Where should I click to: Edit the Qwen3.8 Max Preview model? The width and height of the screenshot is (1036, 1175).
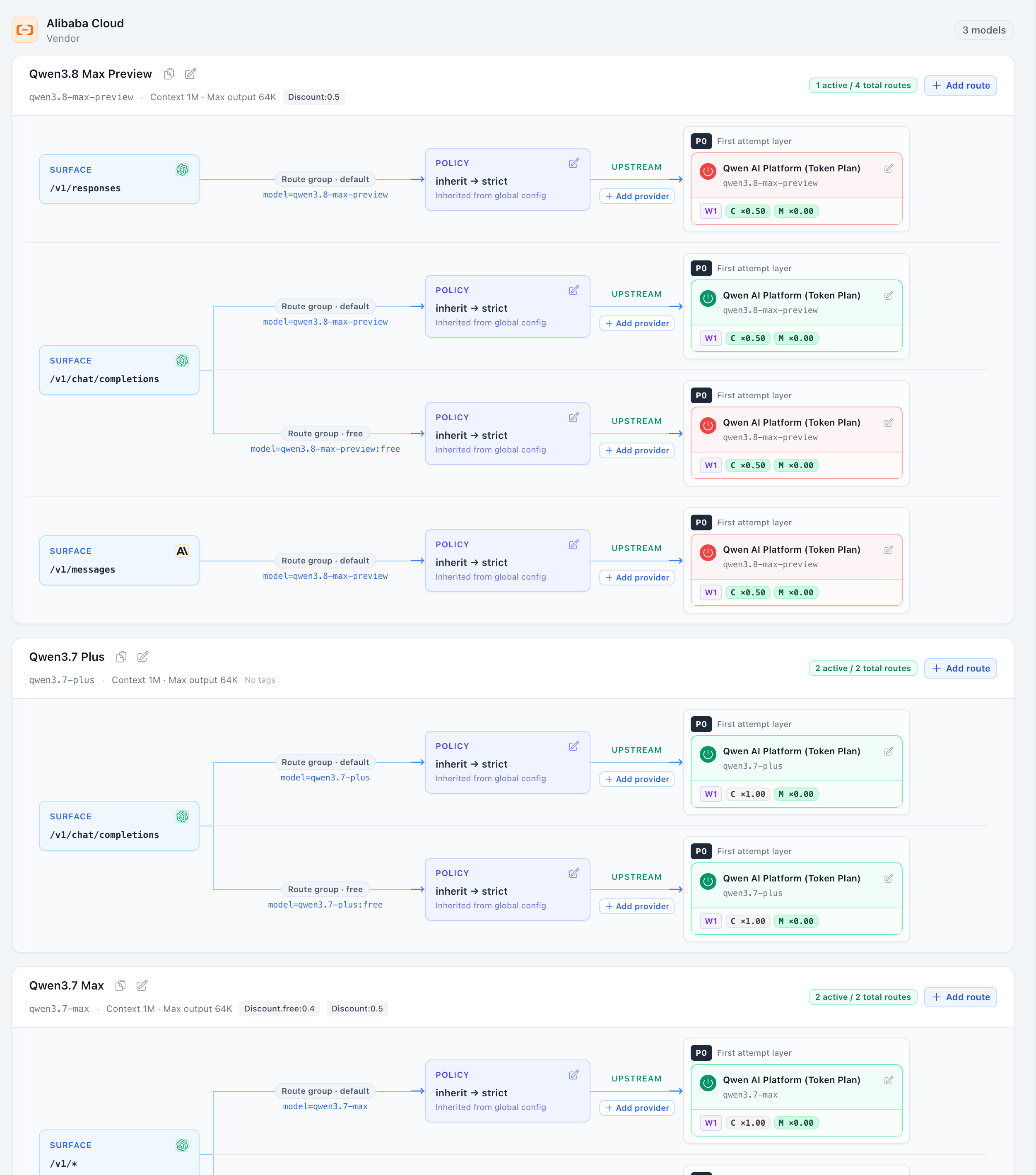(x=190, y=74)
